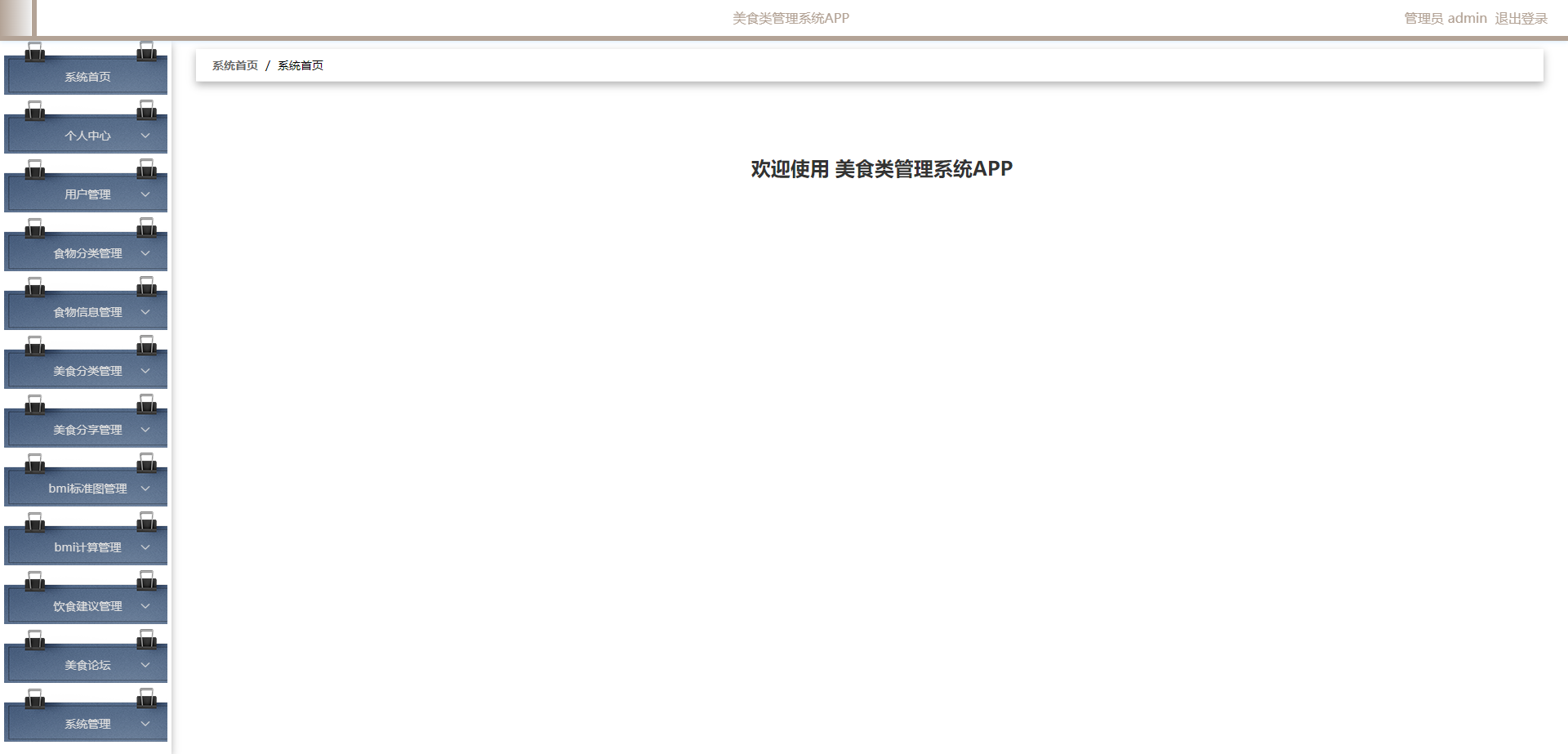Open the 饮食建议管理 menu

click(86, 605)
